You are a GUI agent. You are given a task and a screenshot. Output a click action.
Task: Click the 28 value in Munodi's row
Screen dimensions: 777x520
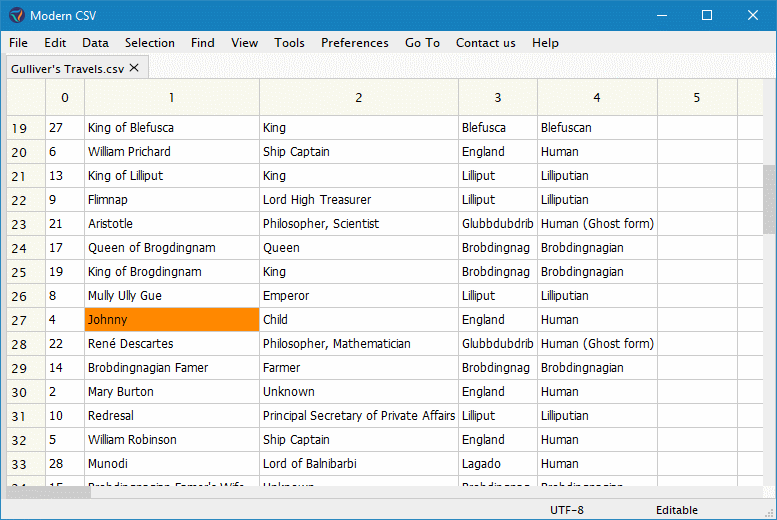65,464
